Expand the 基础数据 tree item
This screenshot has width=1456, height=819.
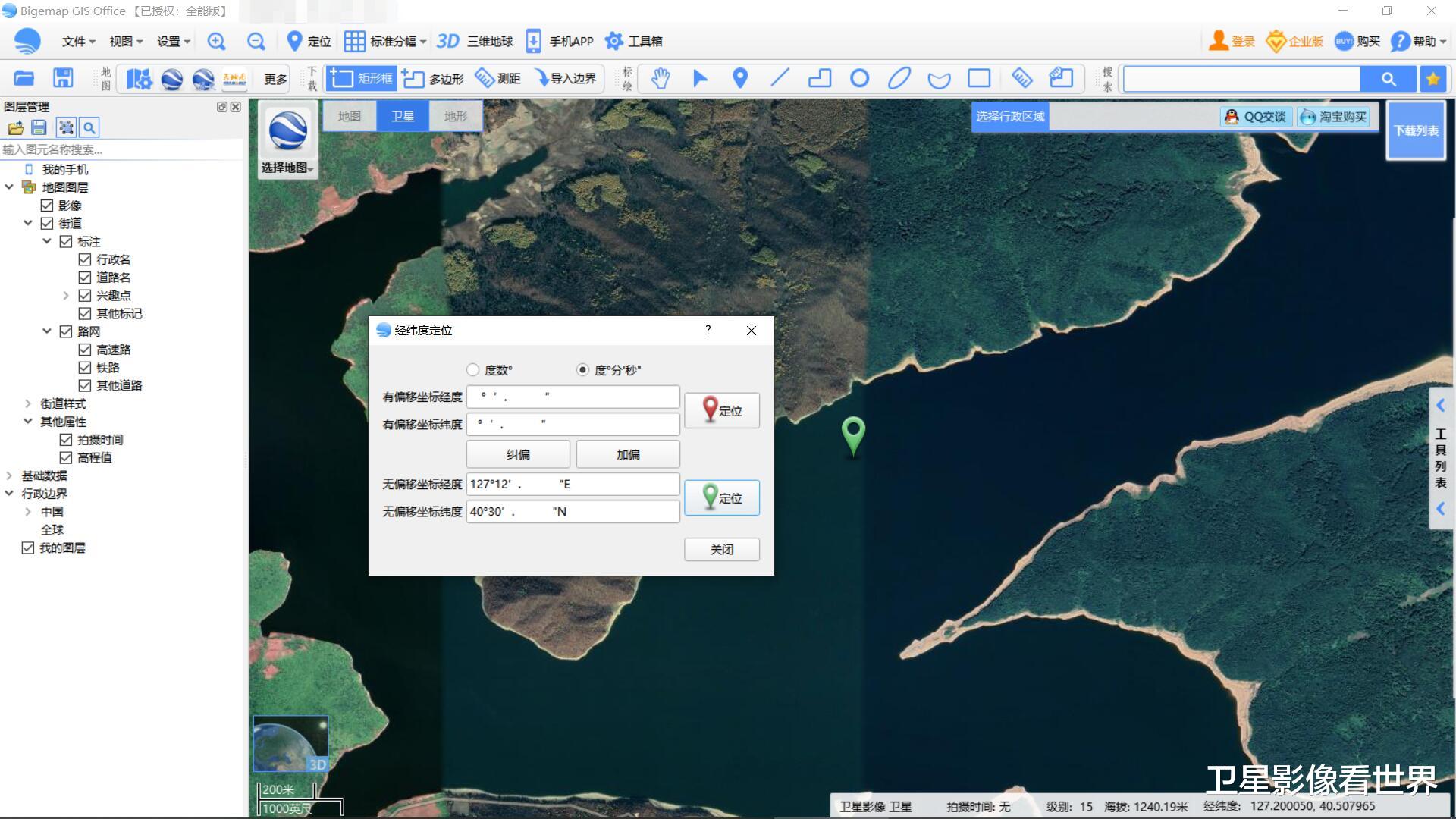(x=9, y=476)
